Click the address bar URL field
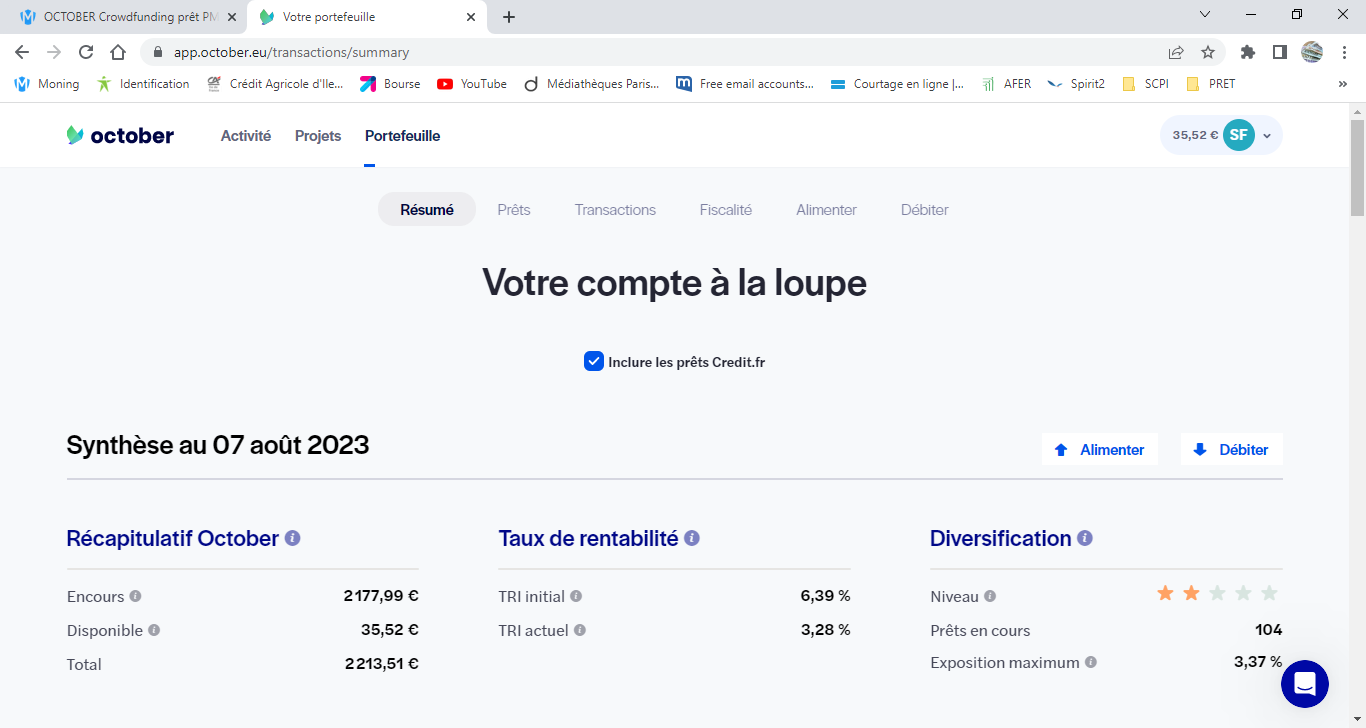 pos(650,52)
